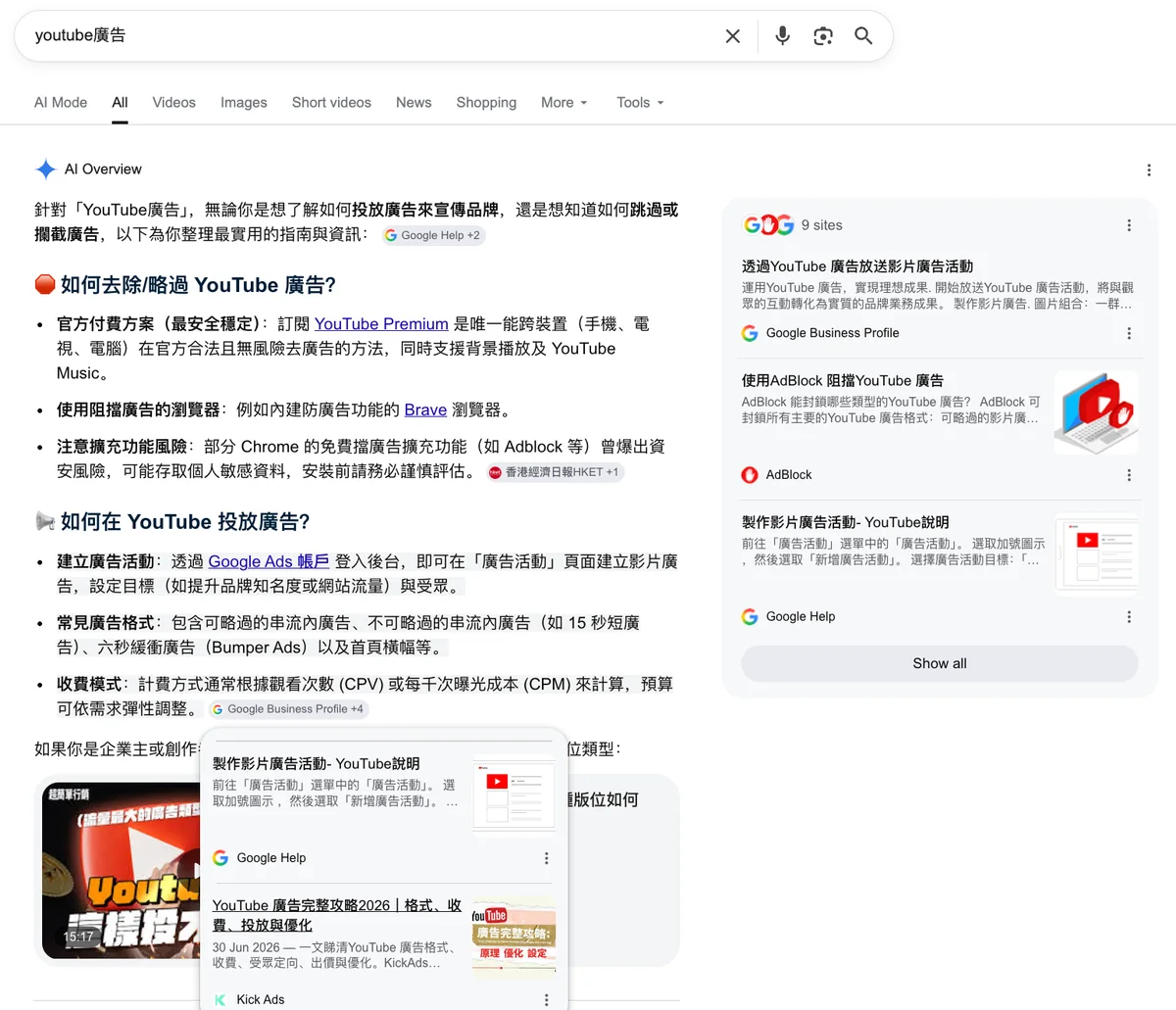This screenshot has width=1176, height=1010.
Task: Start voice search with the microphone icon
Action: [x=782, y=36]
